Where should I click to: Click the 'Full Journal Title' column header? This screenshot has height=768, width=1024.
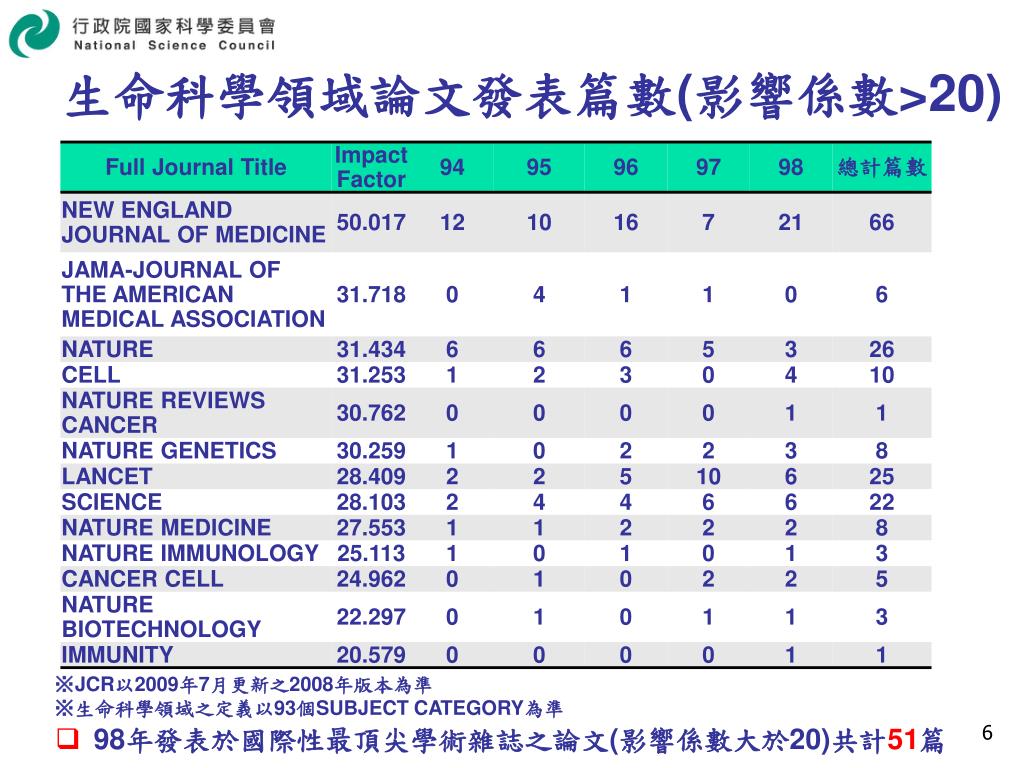(196, 167)
